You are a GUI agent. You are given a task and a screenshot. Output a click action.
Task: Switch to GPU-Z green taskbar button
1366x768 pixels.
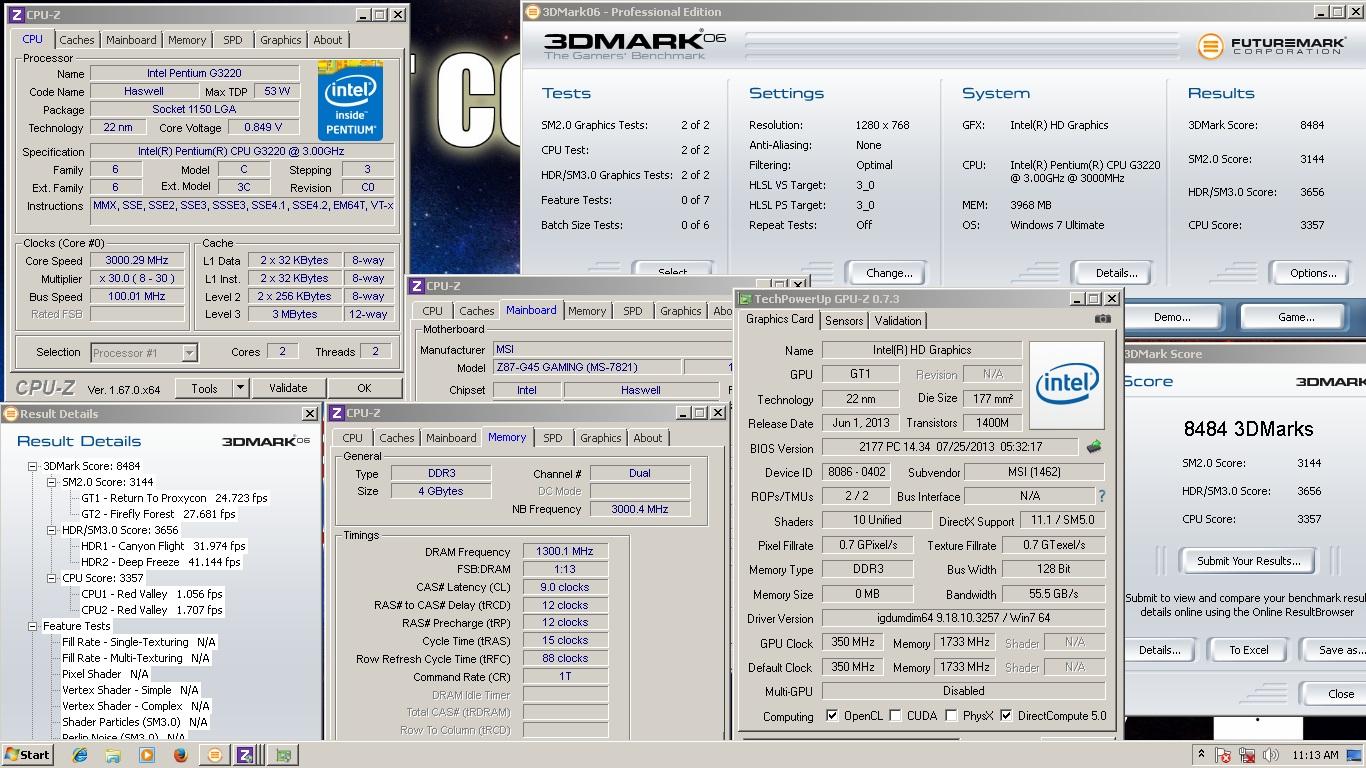pyautogui.click(x=283, y=756)
